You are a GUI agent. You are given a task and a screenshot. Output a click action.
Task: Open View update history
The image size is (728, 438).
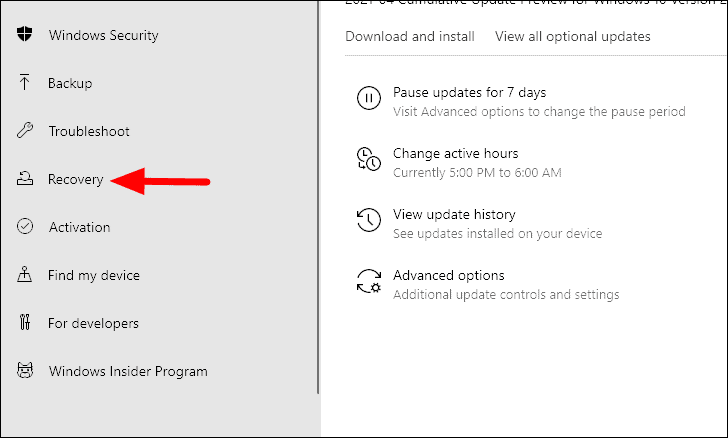click(454, 215)
